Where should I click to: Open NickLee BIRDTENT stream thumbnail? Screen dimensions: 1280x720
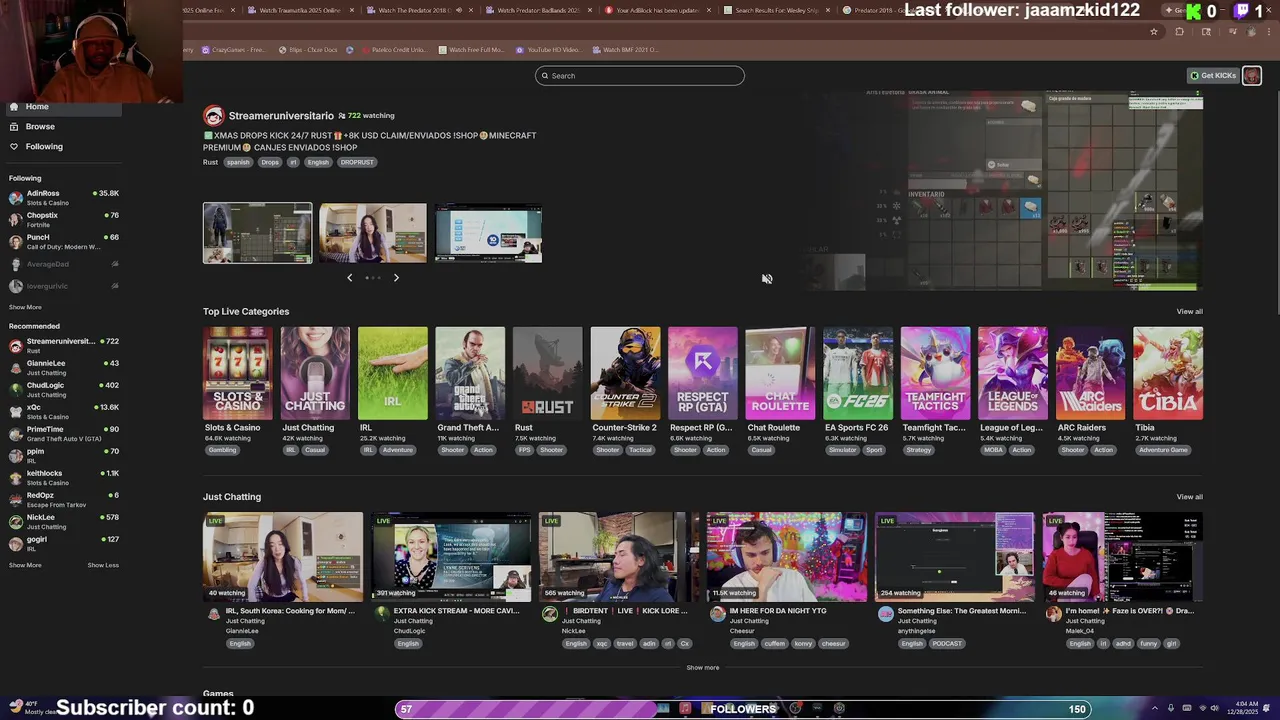point(619,557)
